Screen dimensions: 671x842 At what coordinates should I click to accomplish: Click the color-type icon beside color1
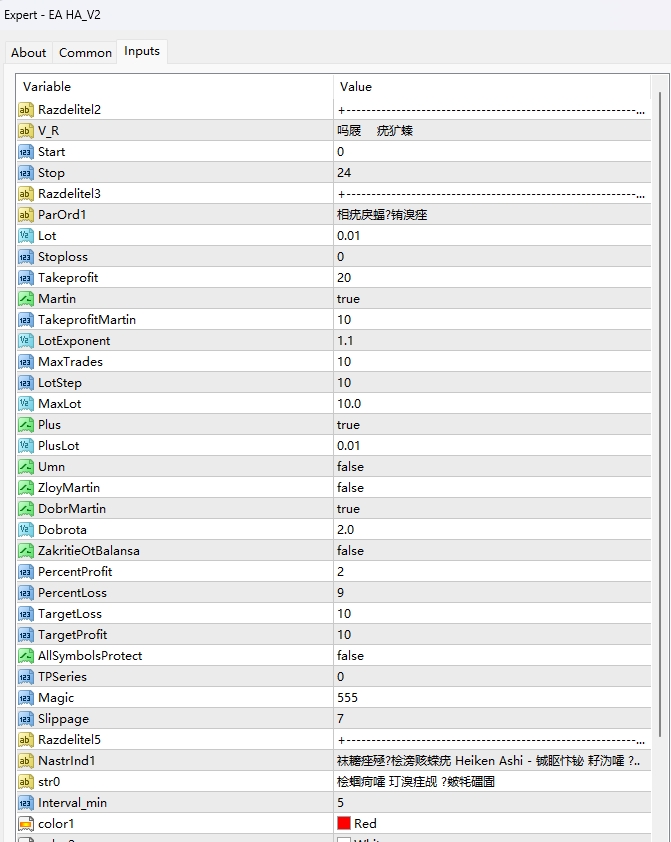[x=26, y=824]
